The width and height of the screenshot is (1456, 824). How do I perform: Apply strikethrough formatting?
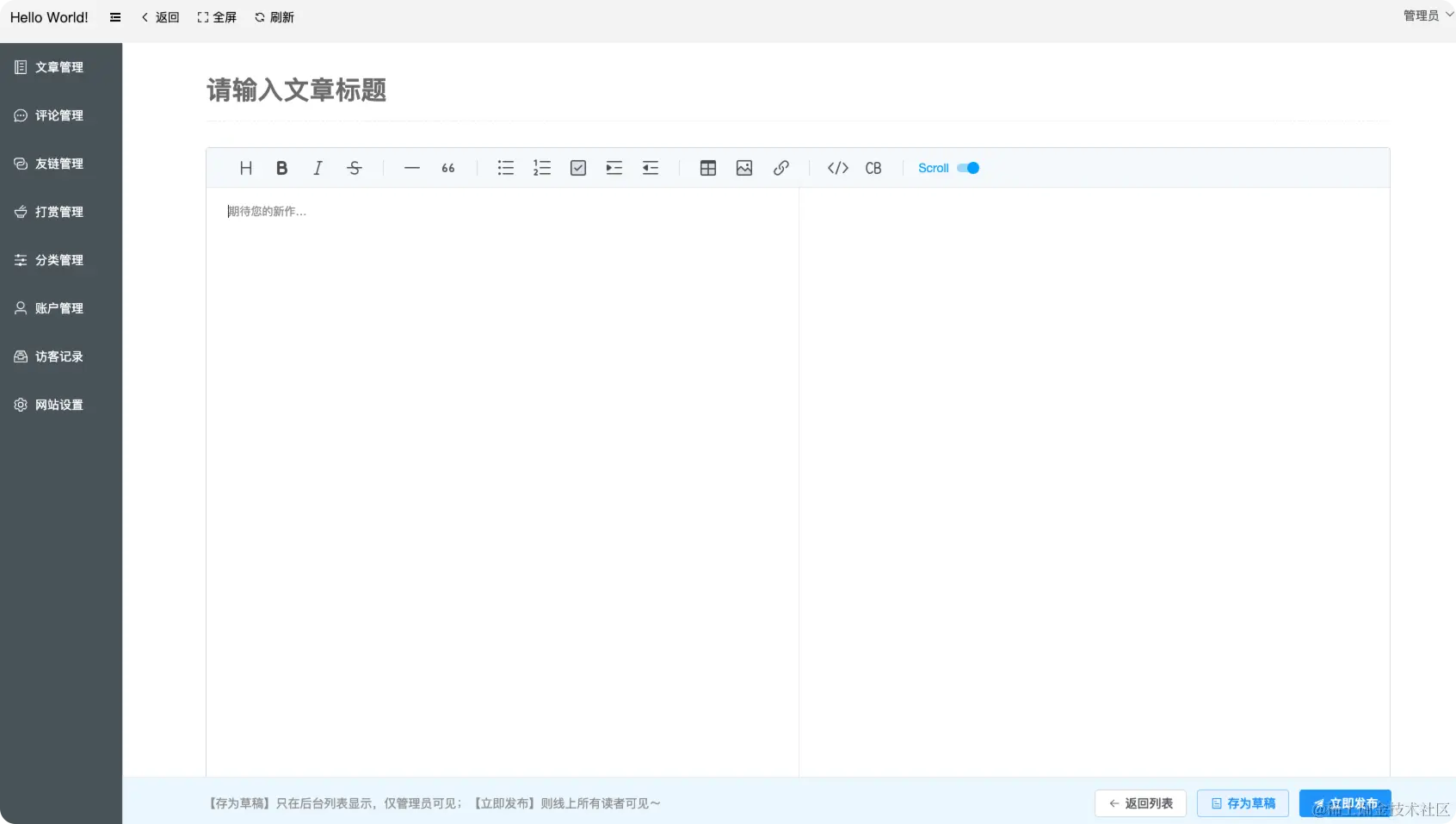(355, 168)
